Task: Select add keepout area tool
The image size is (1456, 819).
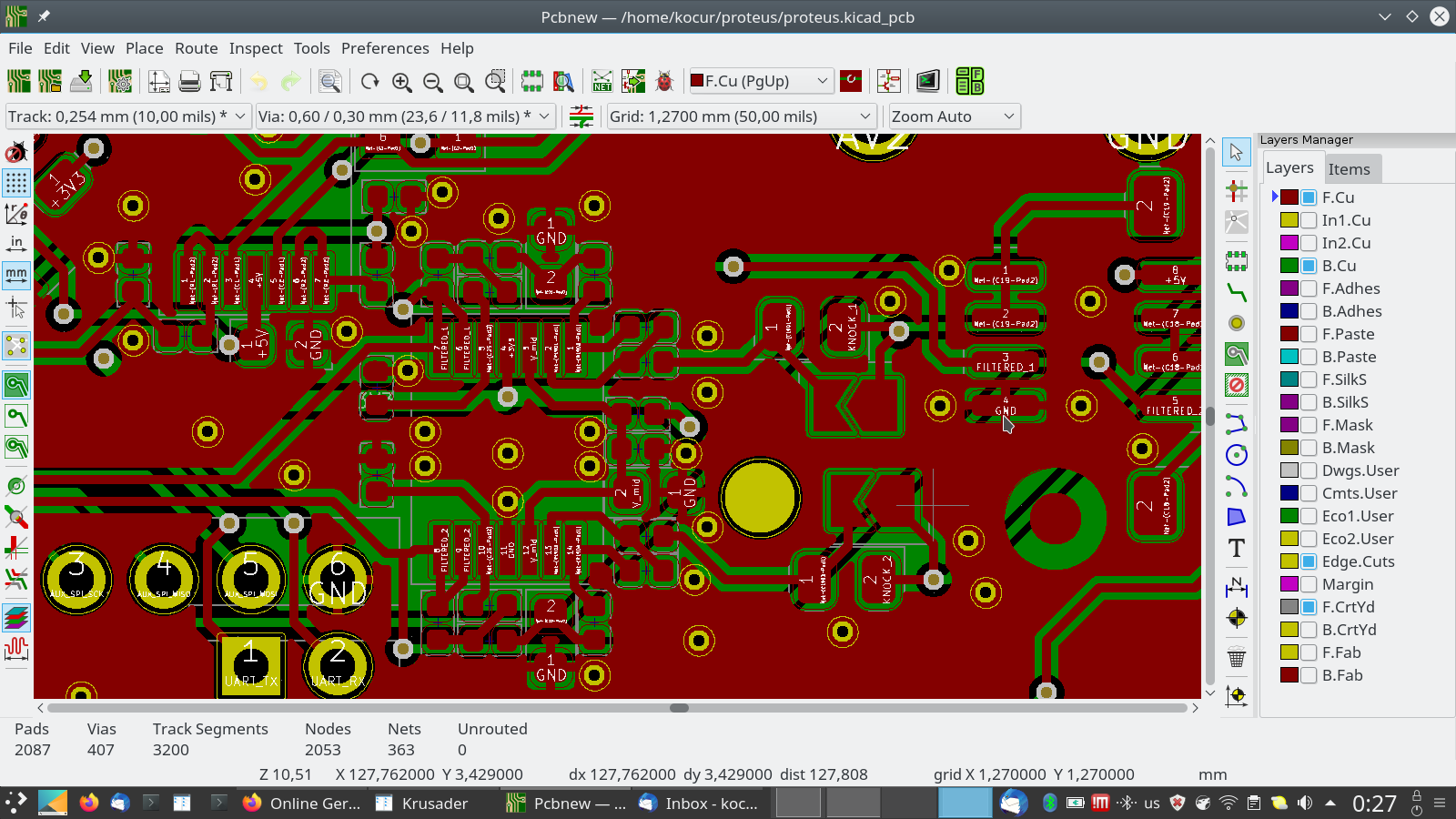Action: tap(1236, 385)
